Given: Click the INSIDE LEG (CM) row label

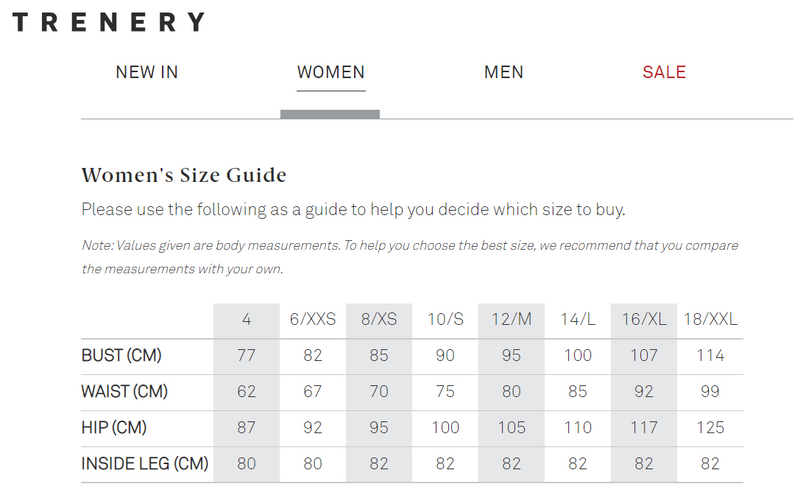Looking at the screenshot, I should coord(144,464).
